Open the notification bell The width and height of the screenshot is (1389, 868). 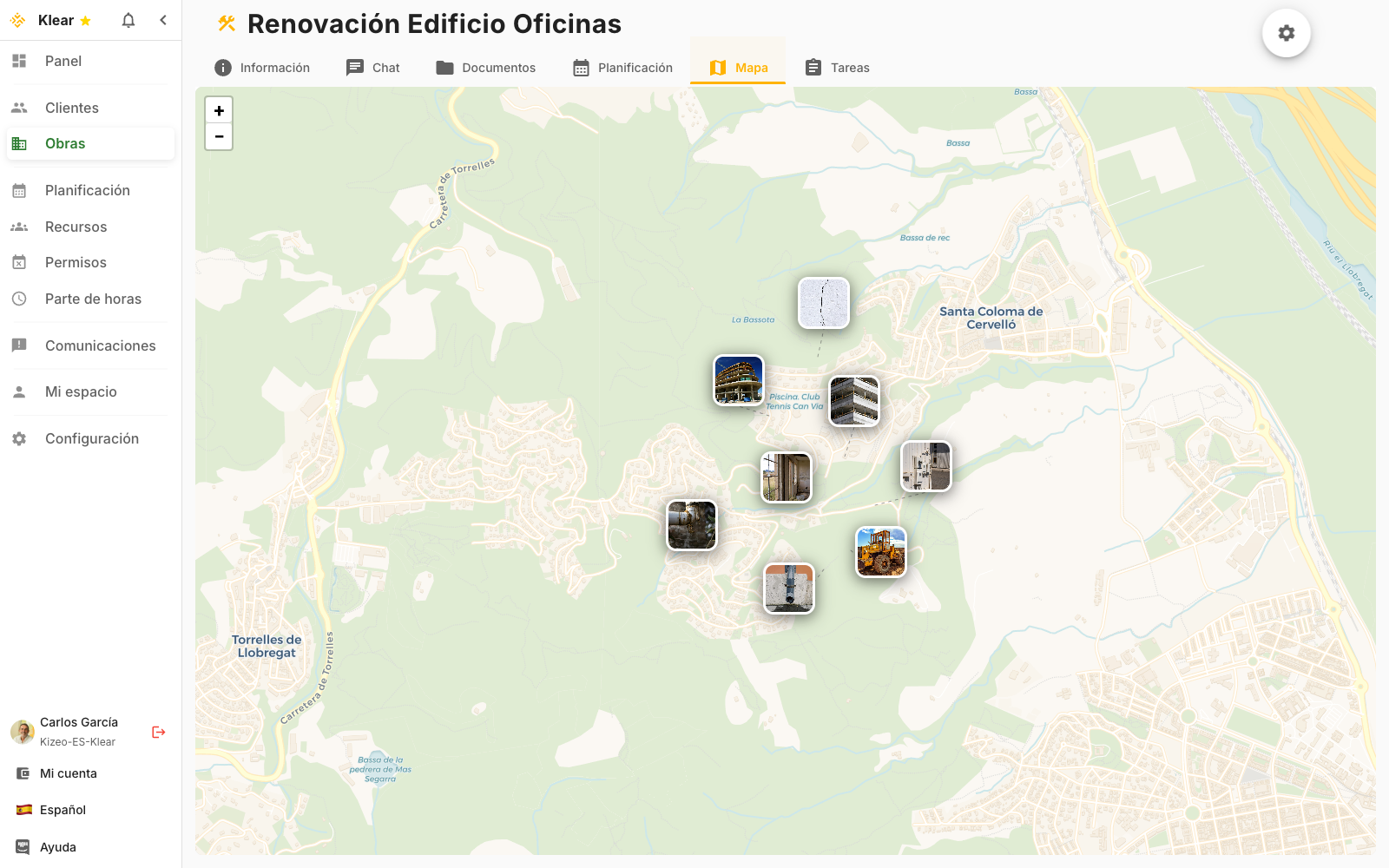point(128,20)
